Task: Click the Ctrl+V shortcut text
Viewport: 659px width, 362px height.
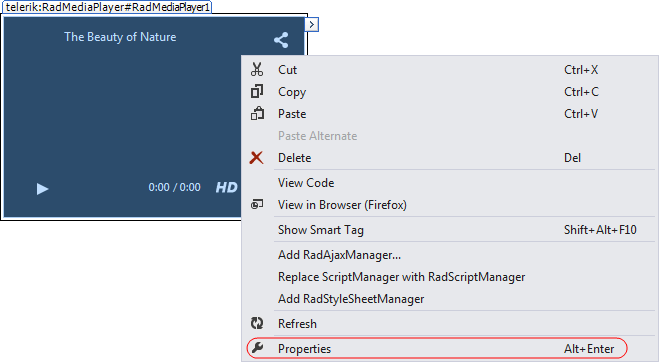Action: (x=581, y=114)
